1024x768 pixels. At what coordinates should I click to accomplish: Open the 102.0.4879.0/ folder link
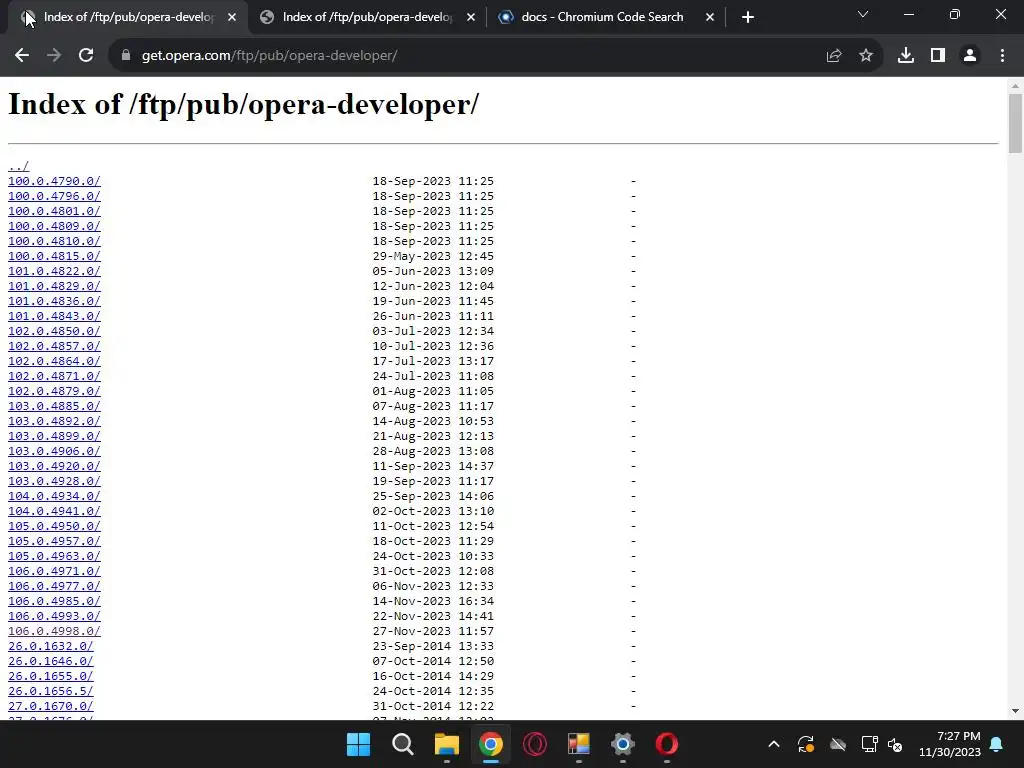[x=54, y=391]
